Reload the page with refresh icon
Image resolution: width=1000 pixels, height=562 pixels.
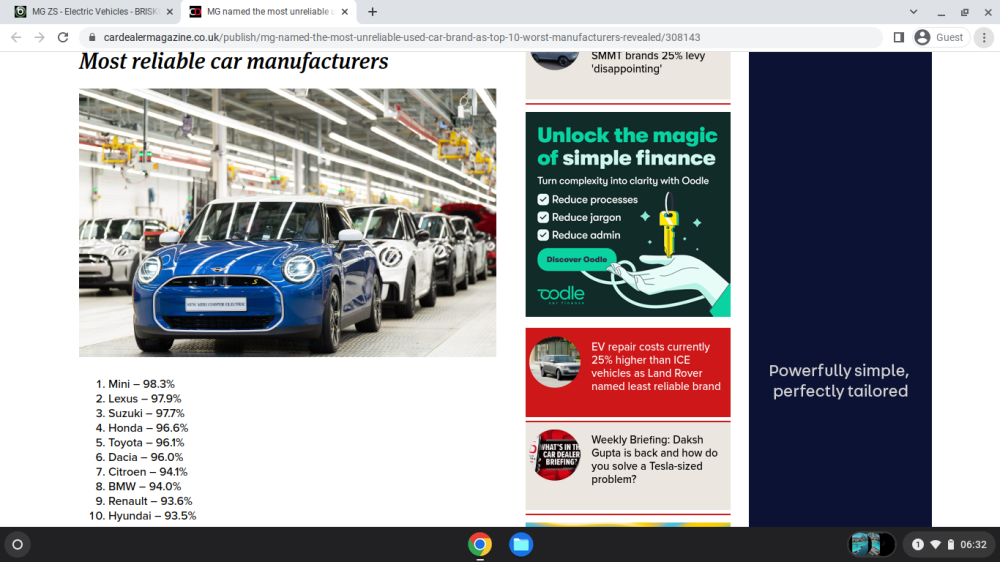point(62,38)
